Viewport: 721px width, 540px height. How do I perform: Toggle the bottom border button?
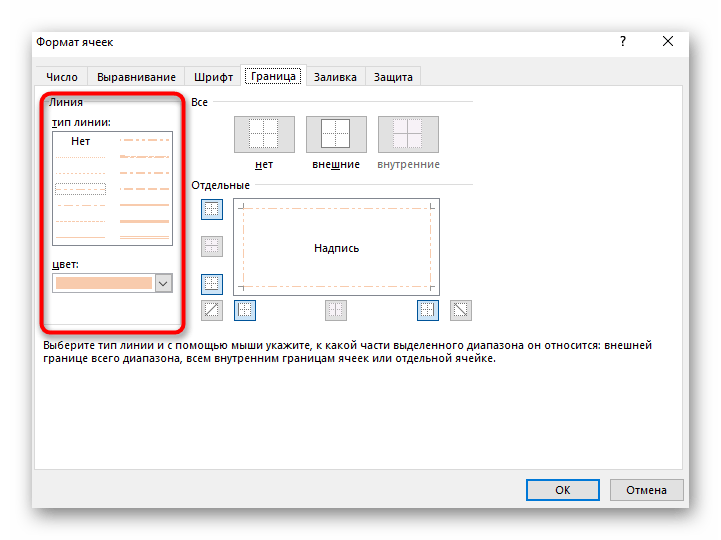coord(212,284)
